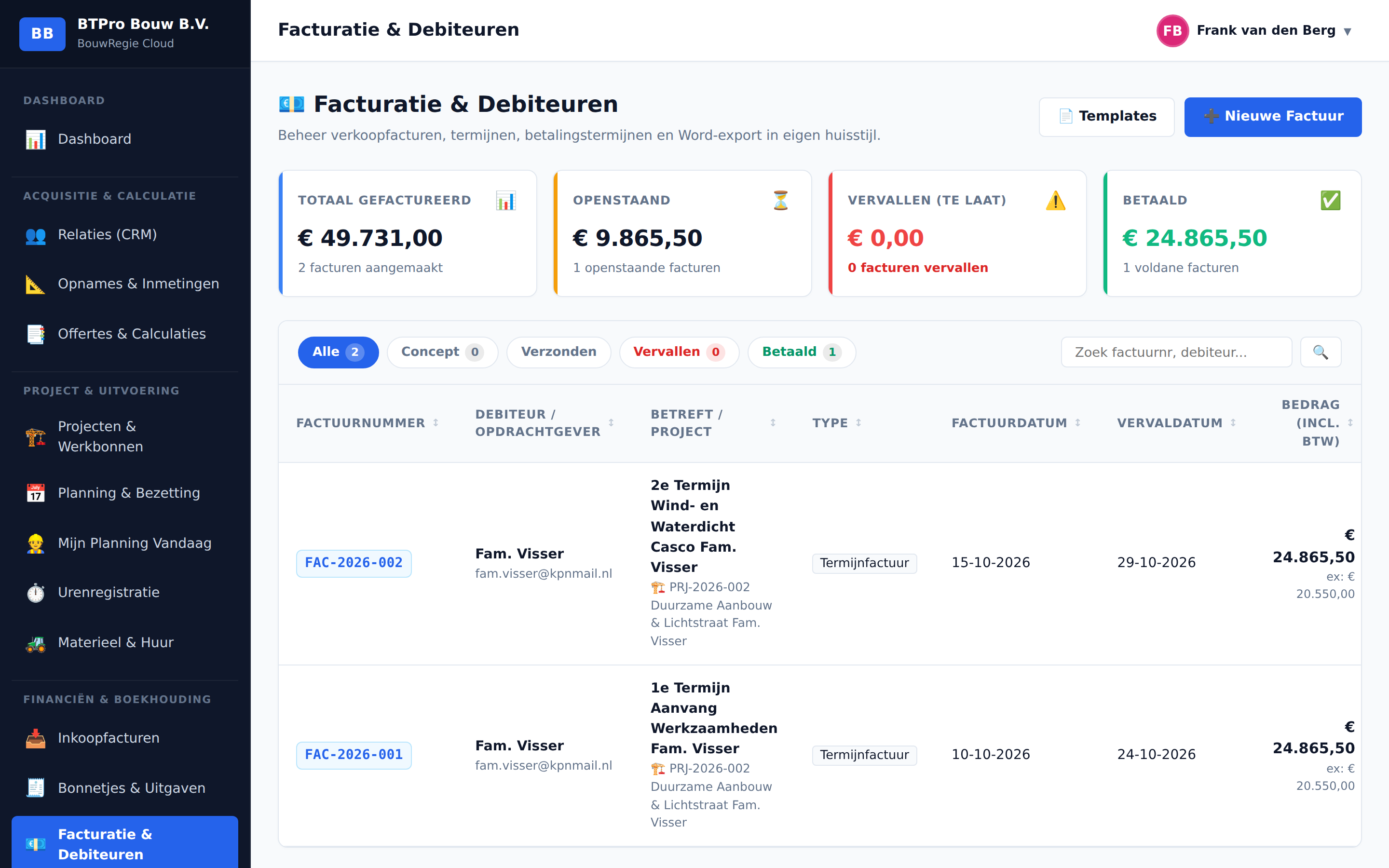Open the Inkoopfacturen inbox icon
The image size is (1389, 868).
tap(36, 738)
